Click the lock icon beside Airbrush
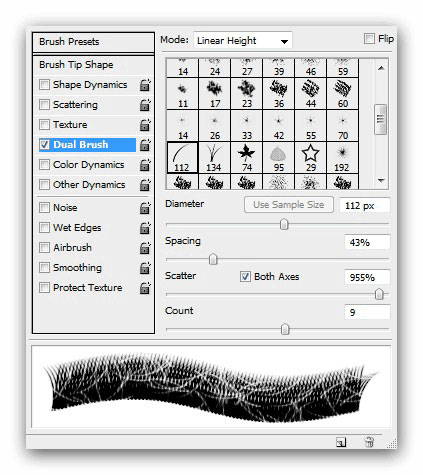This screenshot has height=475, width=423. 145,248
